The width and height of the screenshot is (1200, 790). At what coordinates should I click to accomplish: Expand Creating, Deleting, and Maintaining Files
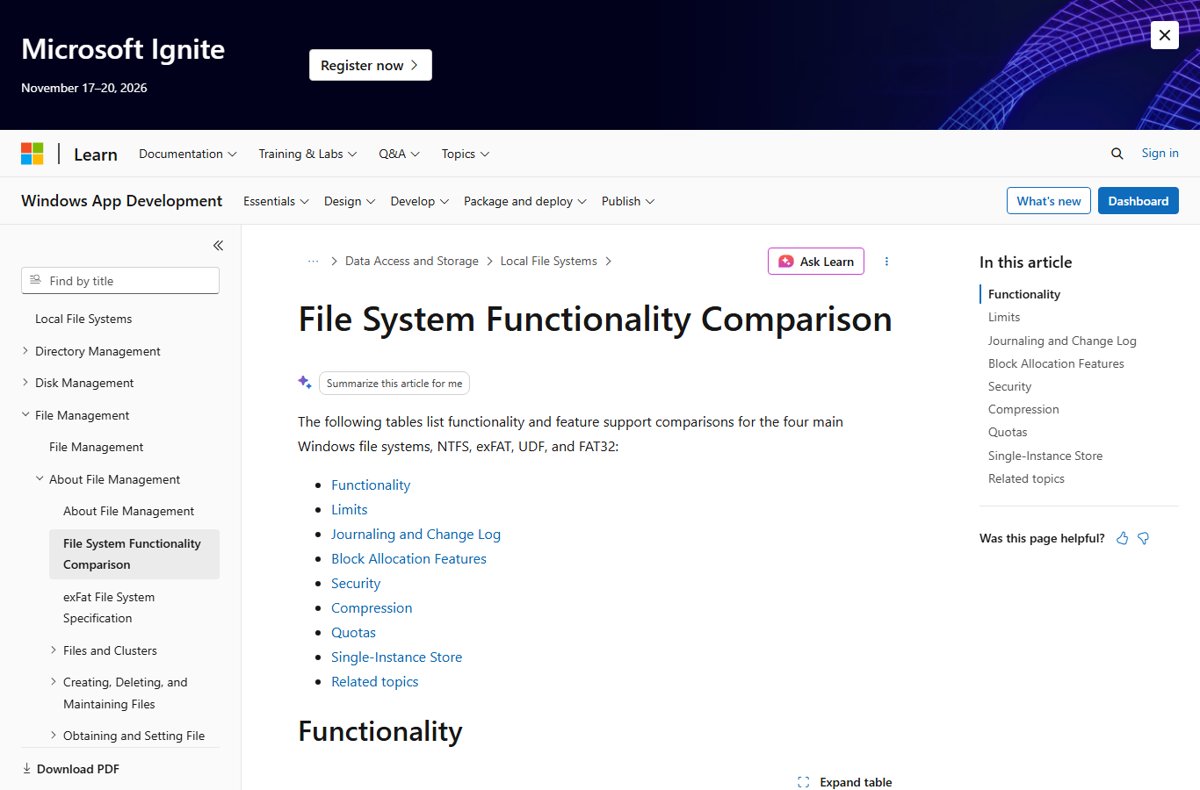click(54, 682)
